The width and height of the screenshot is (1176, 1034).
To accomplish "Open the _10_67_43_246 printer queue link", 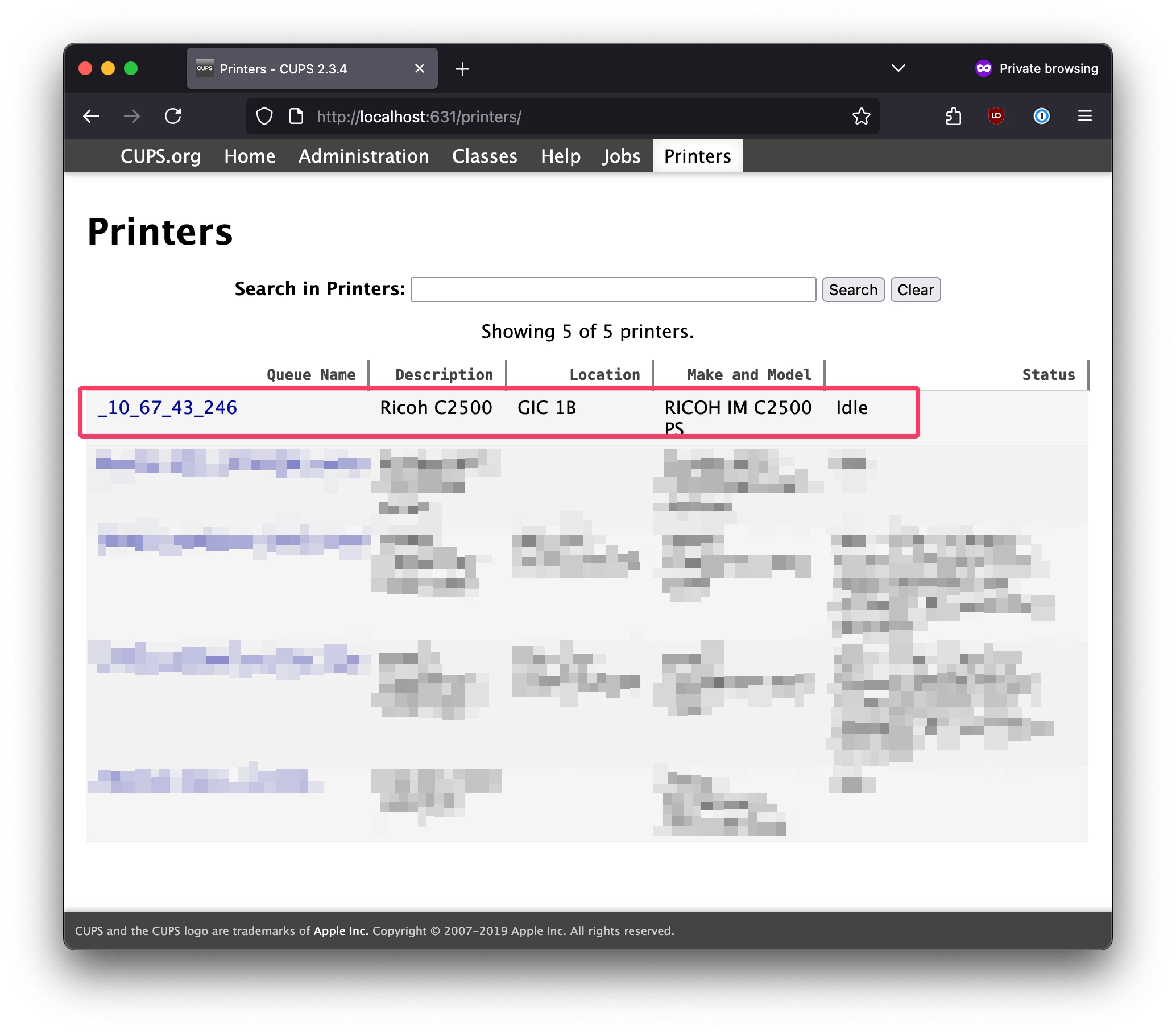I will [x=167, y=408].
